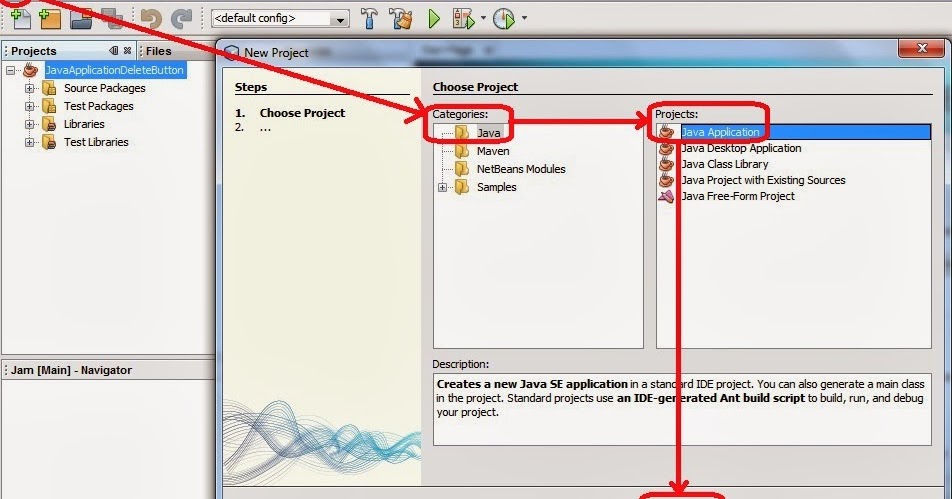Screen dimensions: 952x499
Task: Select Source Packages in the Projects tree
Action: [x=104, y=89]
